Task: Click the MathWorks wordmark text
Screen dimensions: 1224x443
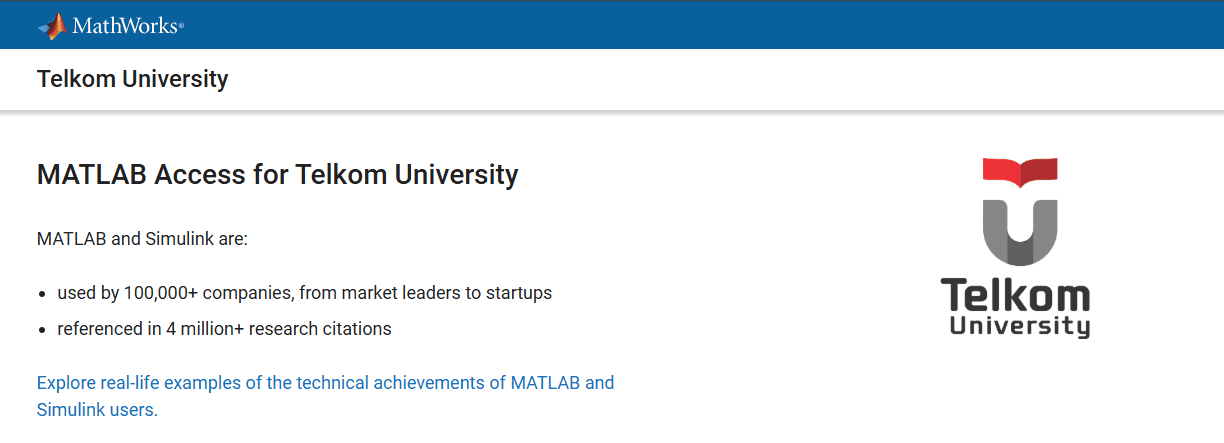Action: [x=124, y=27]
